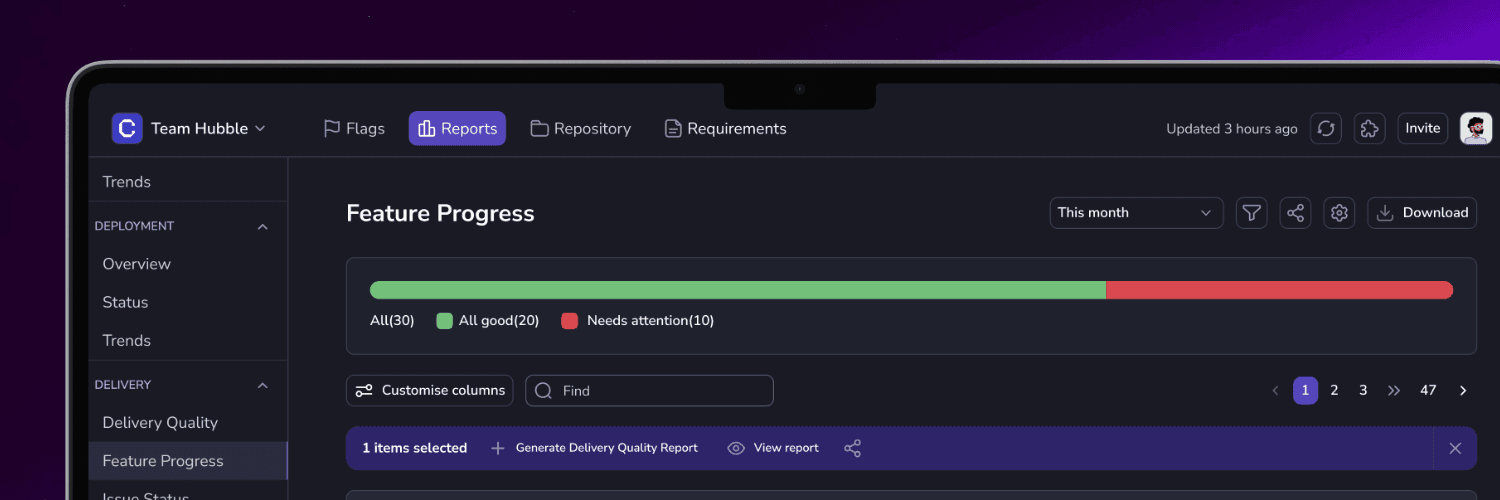
Task: Click the refresh sync icon button
Action: click(x=1326, y=128)
